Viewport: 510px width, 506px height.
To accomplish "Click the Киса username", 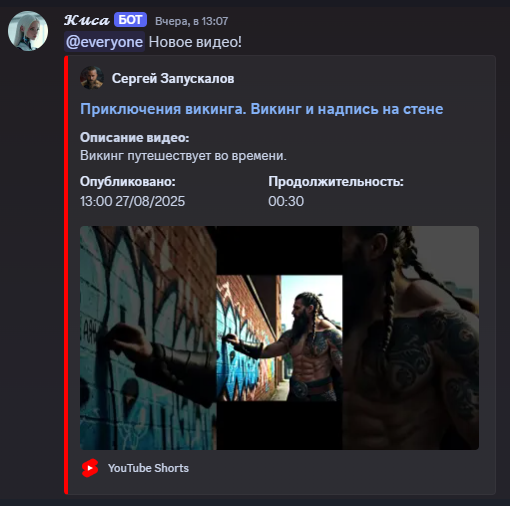I will 87,20.
